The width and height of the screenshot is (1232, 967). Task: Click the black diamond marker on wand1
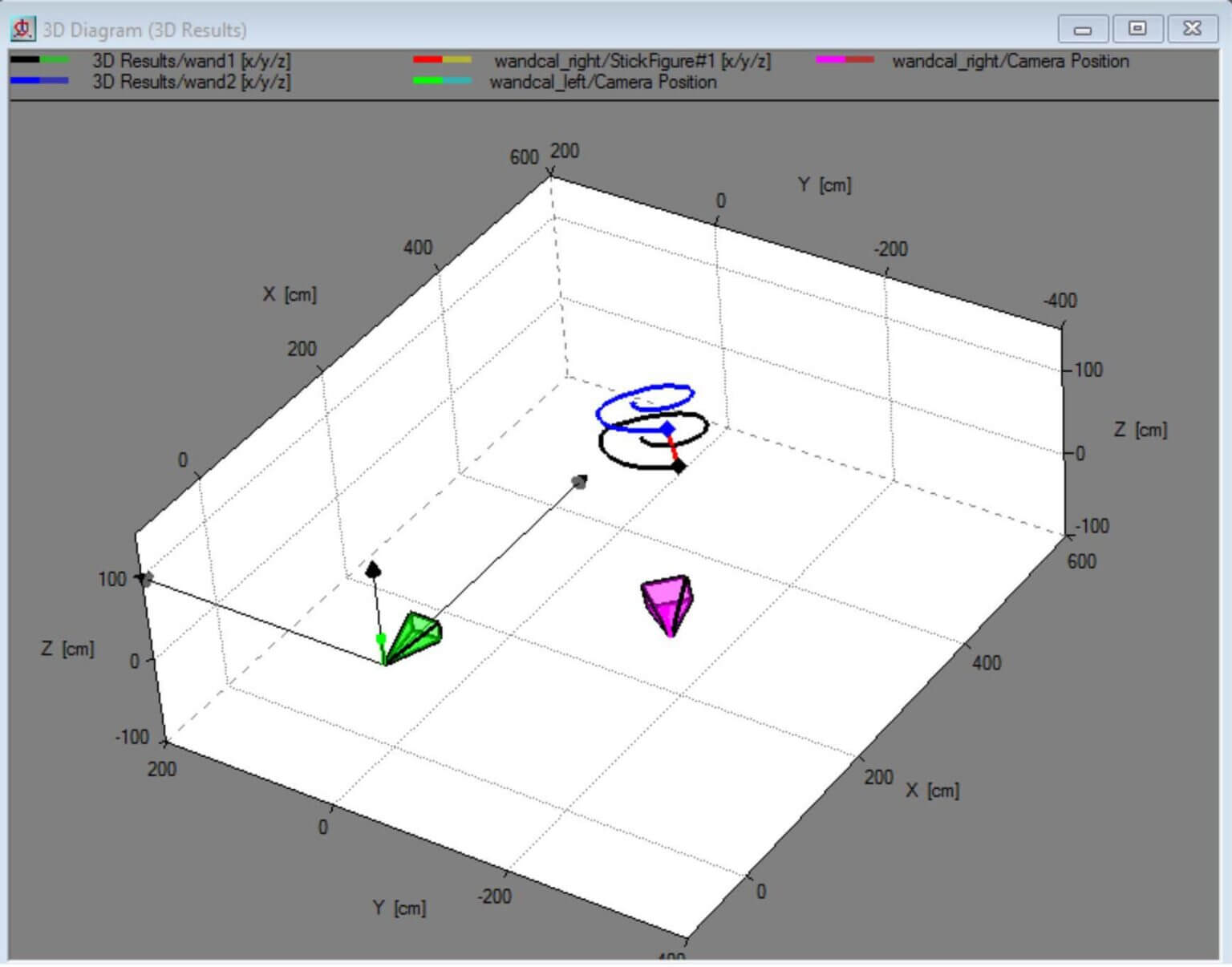[x=679, y=466]
